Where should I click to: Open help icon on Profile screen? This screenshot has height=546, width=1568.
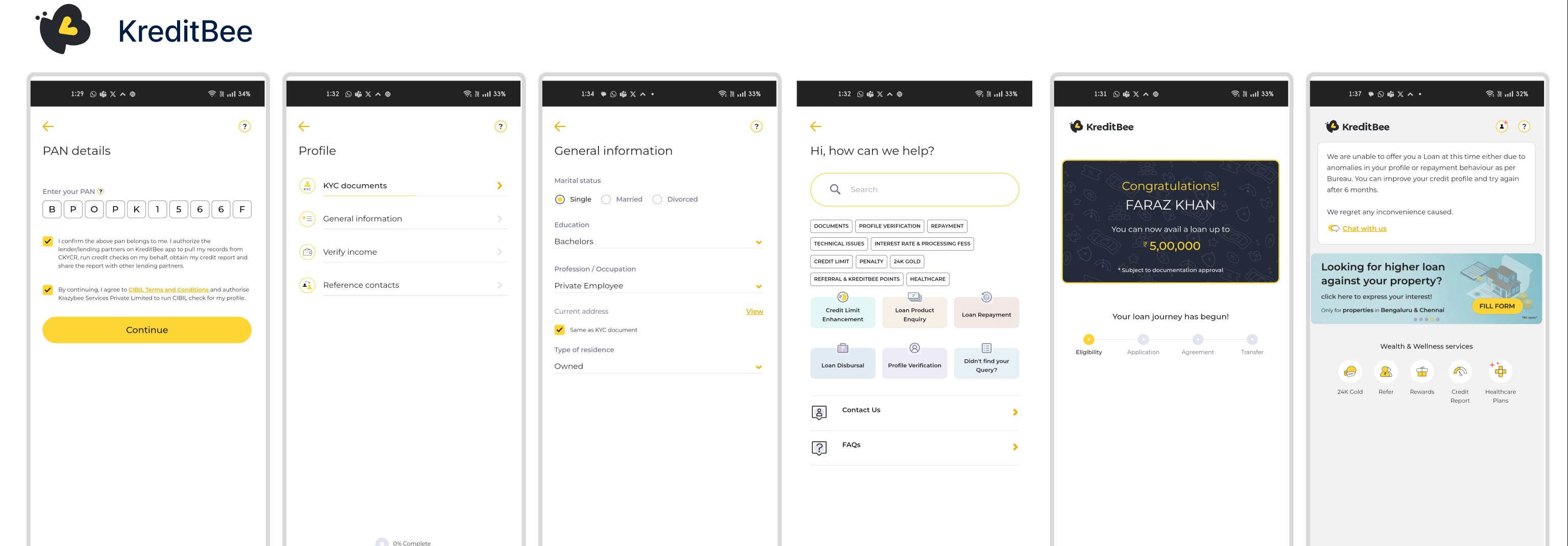[501, 127]
